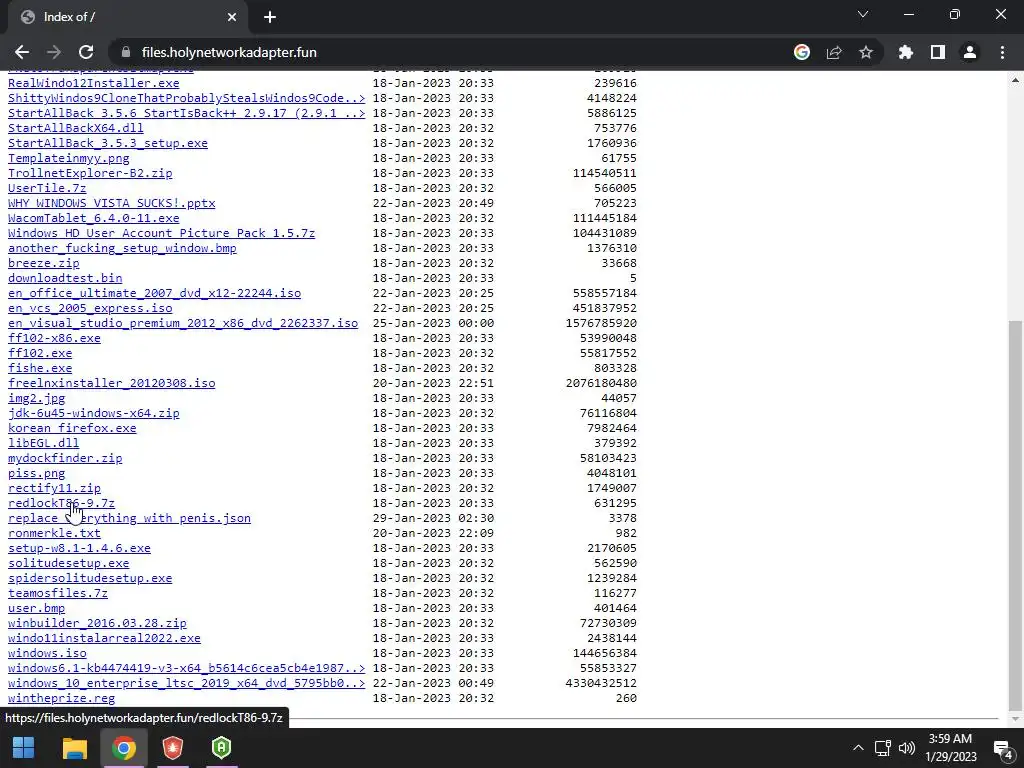The image size is (1024, 768).
Task: Open Chrome's three-dot menu
Action: (x=1002, y=52)
